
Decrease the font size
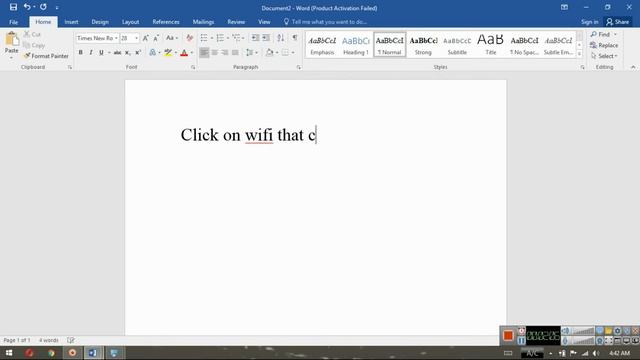click(x=156, y=38)
